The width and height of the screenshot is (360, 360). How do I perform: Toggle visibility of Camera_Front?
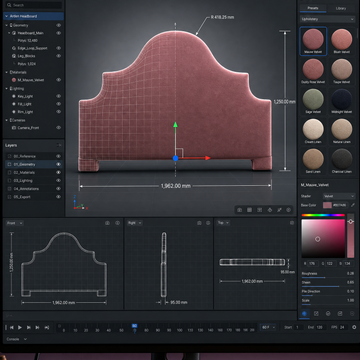tap(59, 128)
